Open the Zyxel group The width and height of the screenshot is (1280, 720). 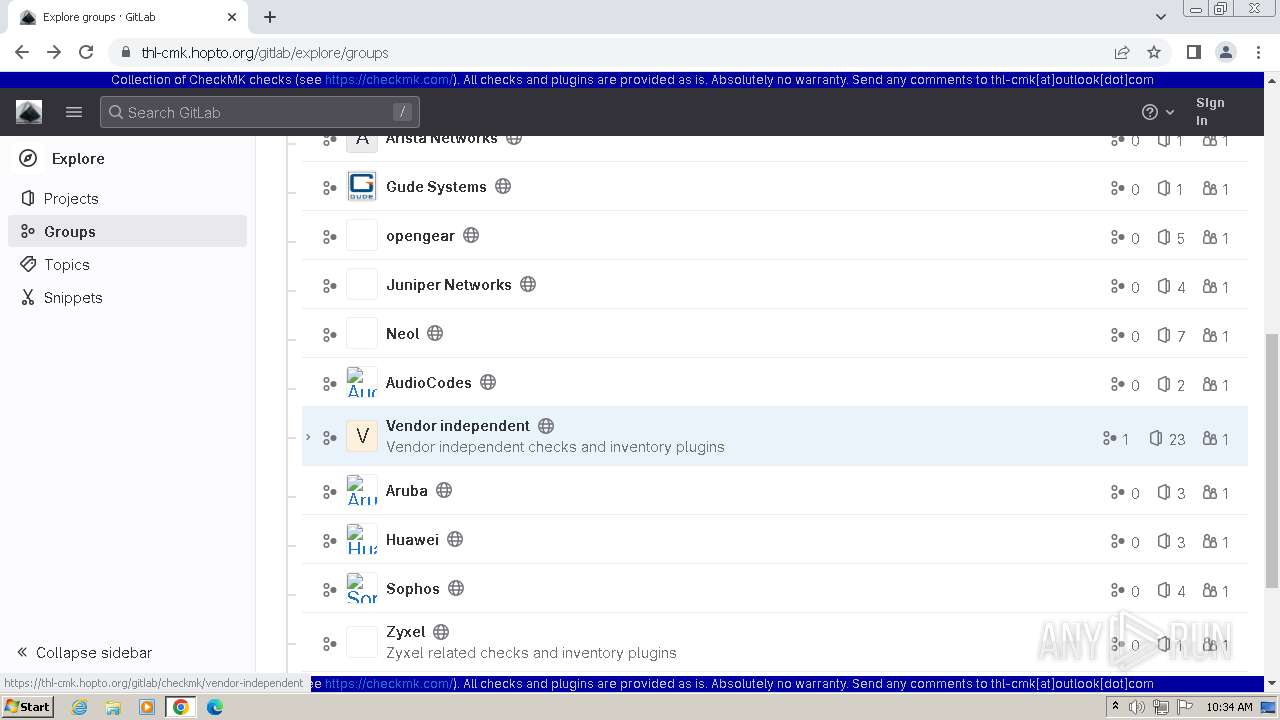(x=406, y=632)
